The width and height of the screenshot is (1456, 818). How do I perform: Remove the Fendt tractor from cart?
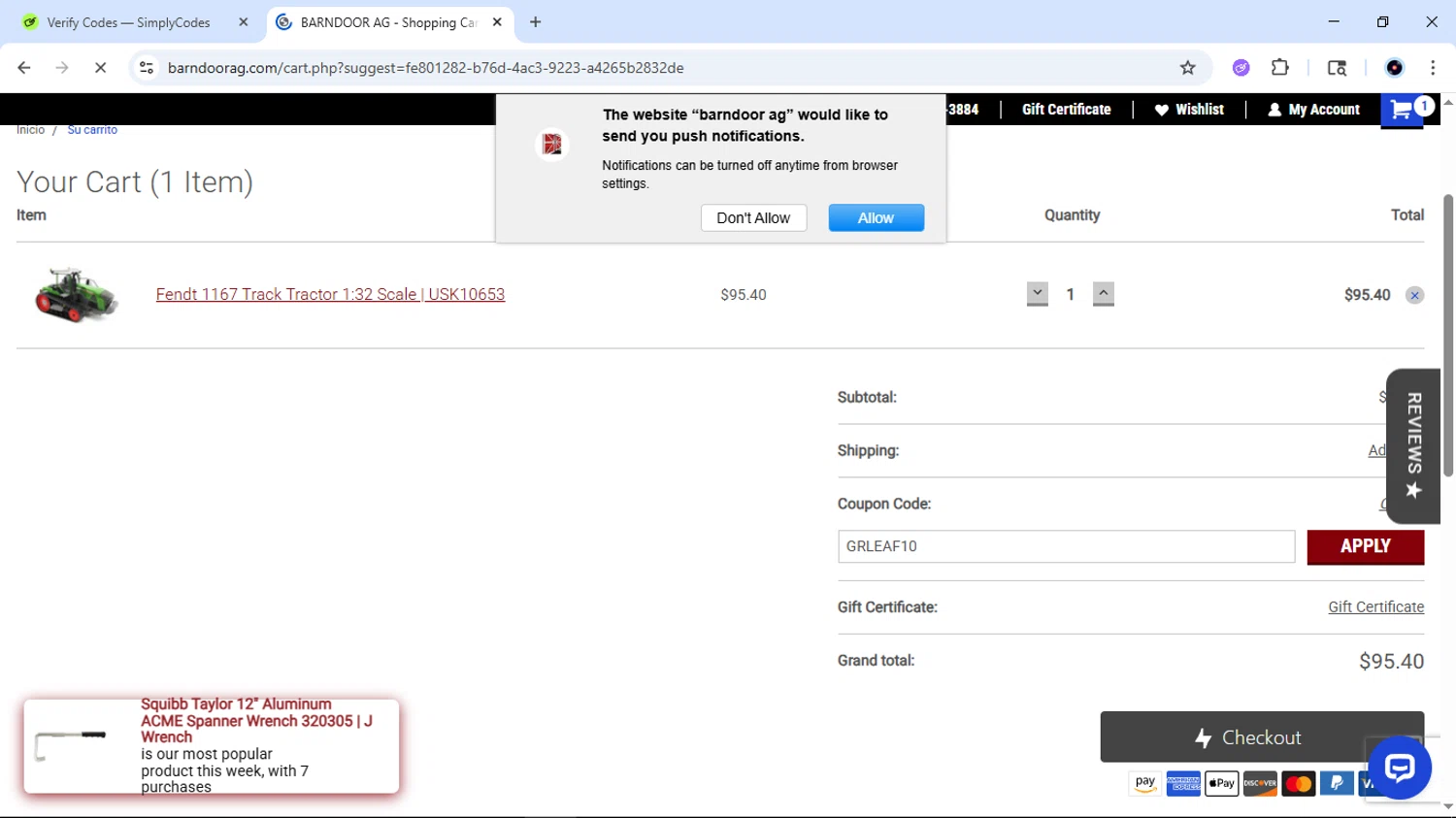(x=1414, y=296)
